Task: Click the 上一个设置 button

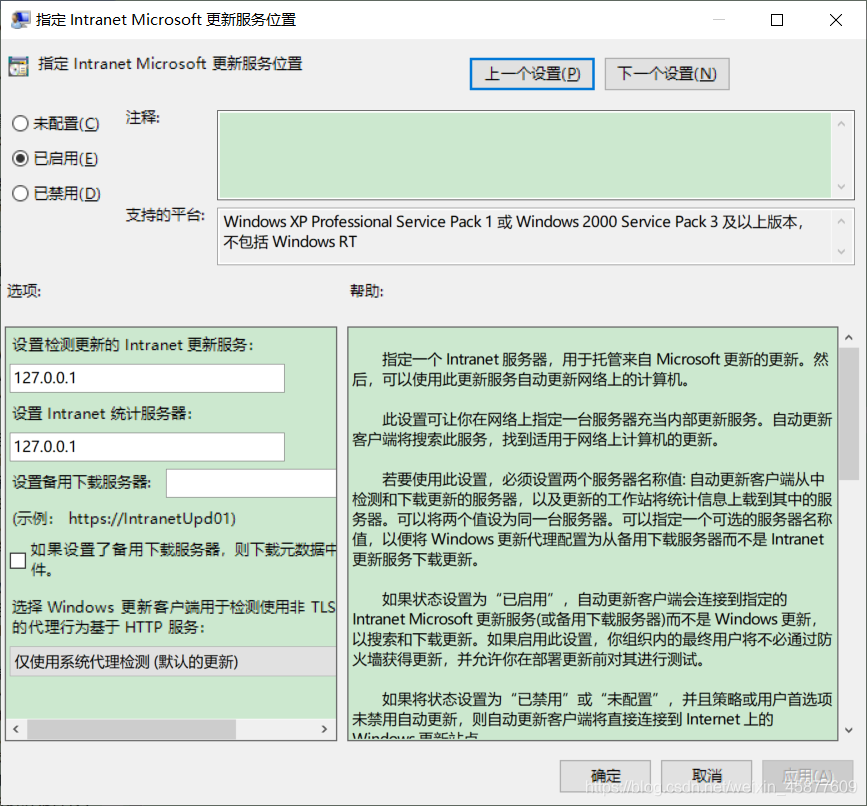Action: point(531,73)
